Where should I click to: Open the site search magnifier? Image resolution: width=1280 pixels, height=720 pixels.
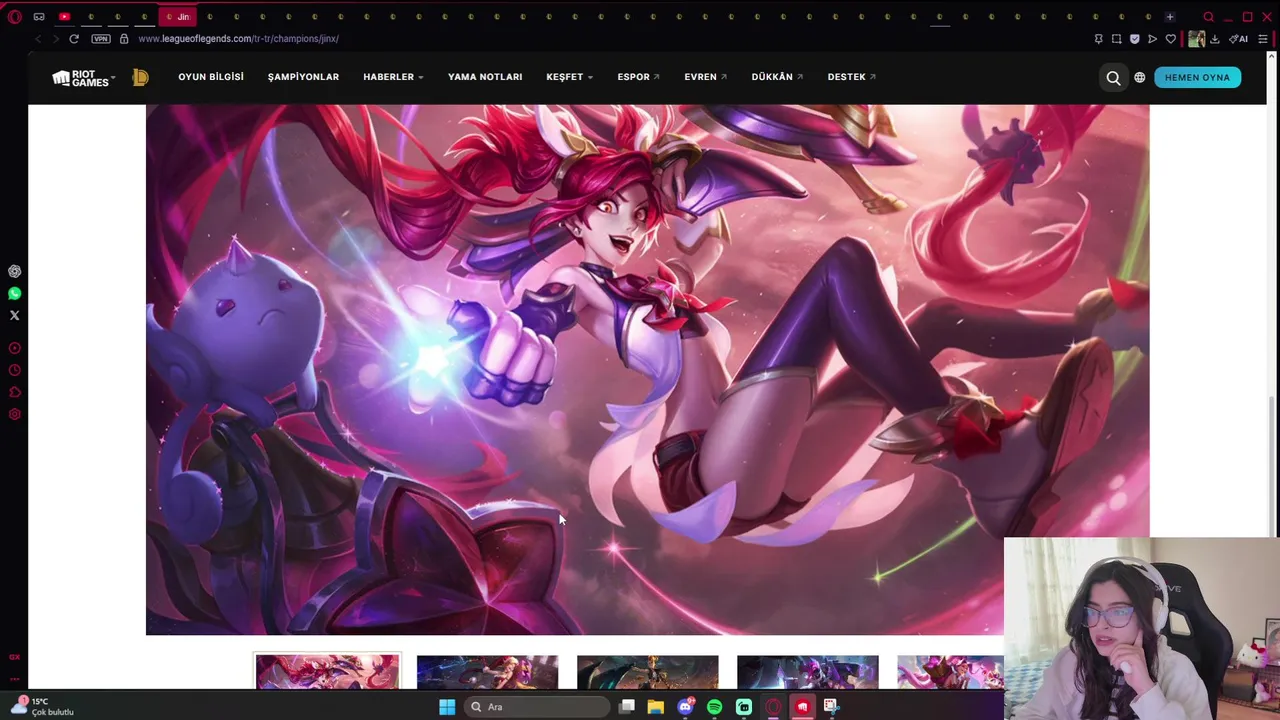[1113, 77]
